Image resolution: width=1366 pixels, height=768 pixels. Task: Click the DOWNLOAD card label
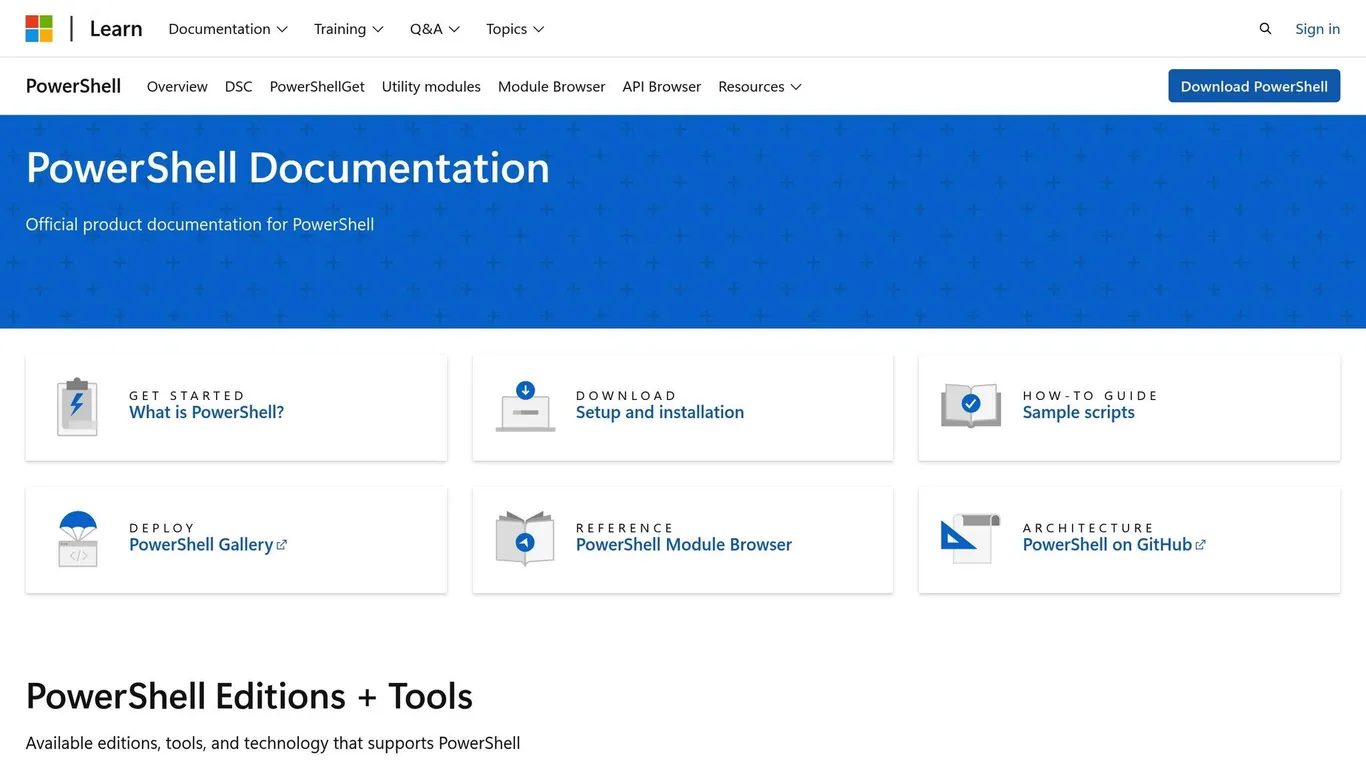tap(626, 396)
